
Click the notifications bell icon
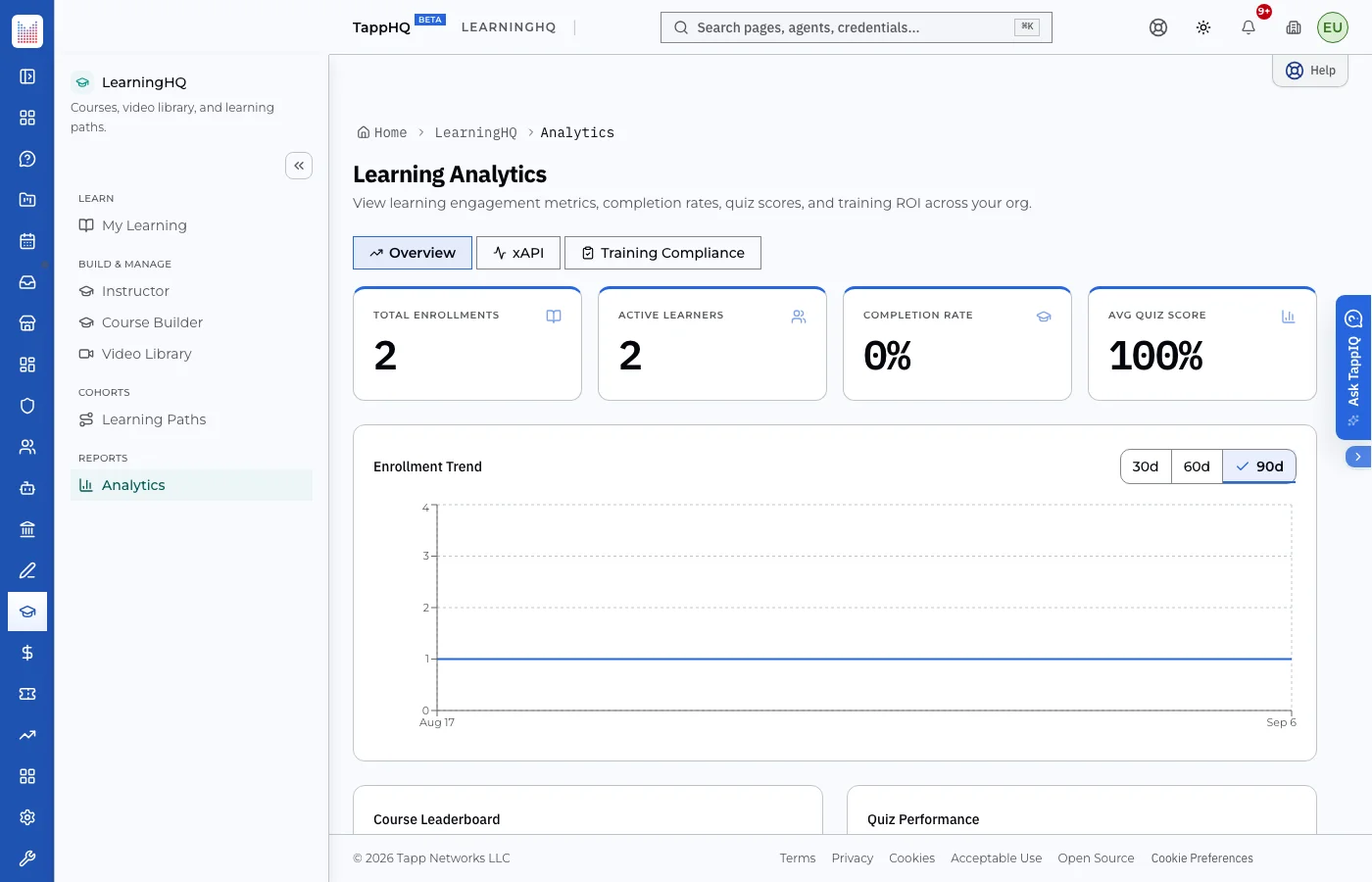[1249, 27]
